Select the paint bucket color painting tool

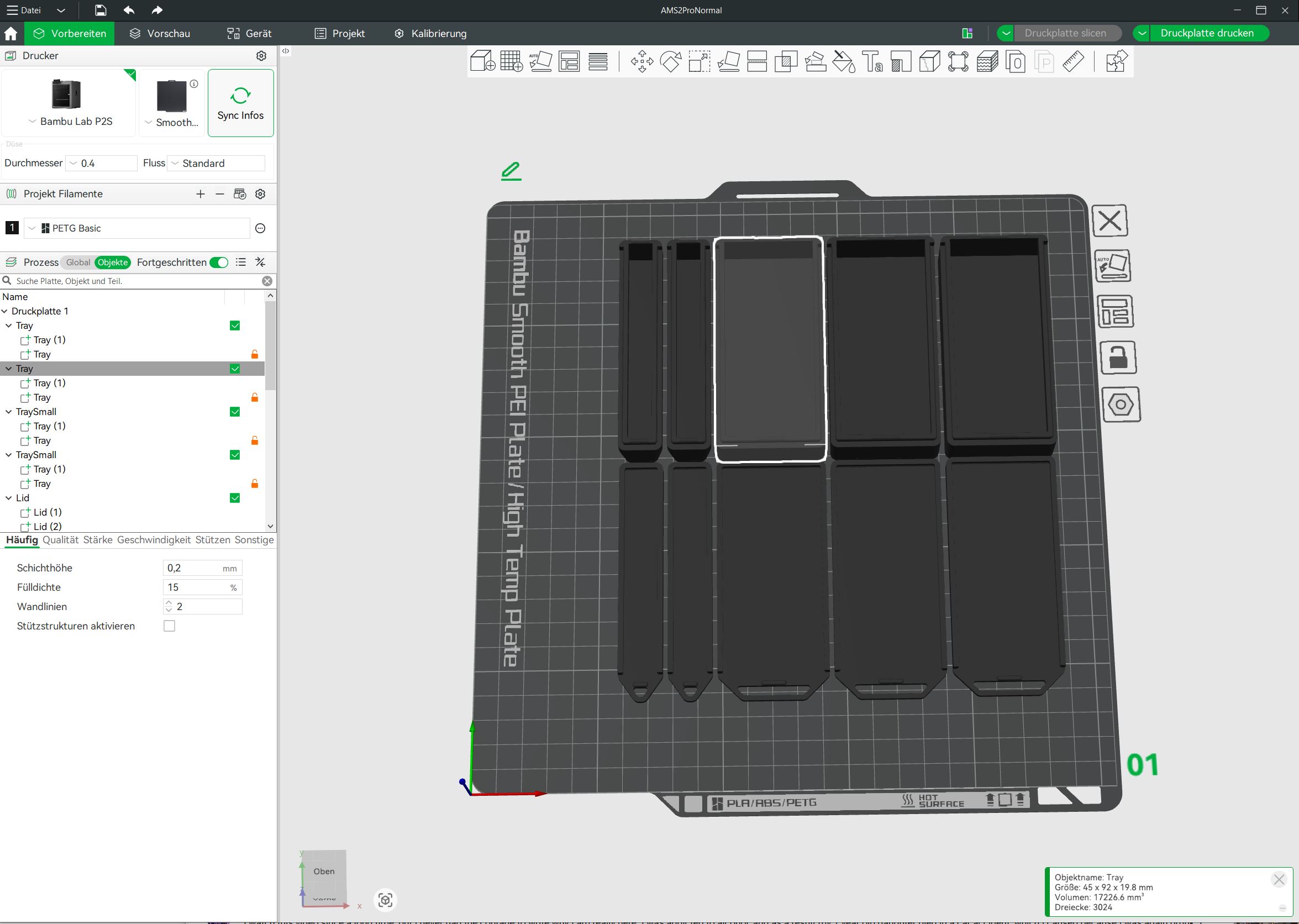pyautogui.click(x=844, y=61)
